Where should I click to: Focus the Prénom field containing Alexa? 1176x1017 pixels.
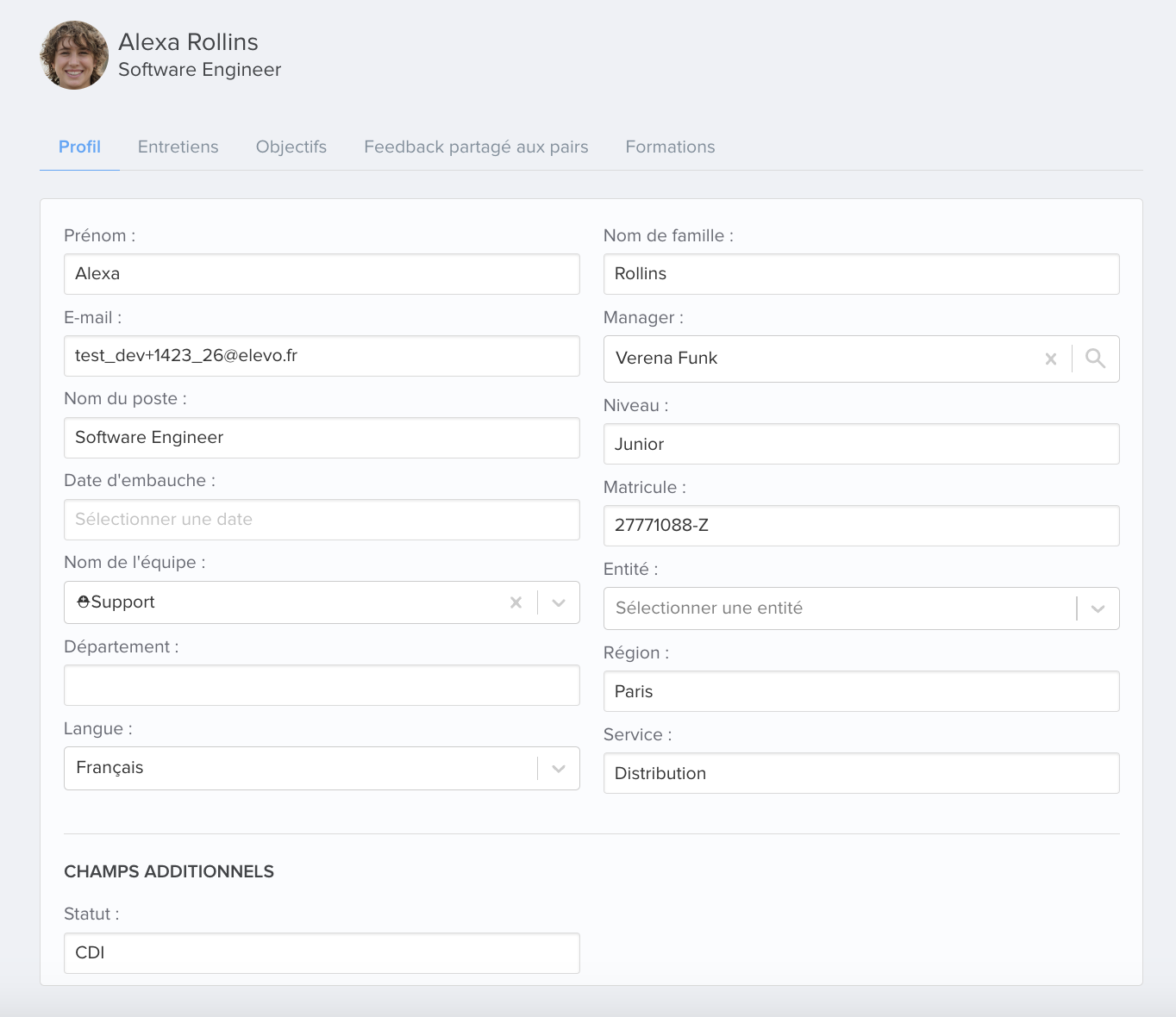coord(322,274)
